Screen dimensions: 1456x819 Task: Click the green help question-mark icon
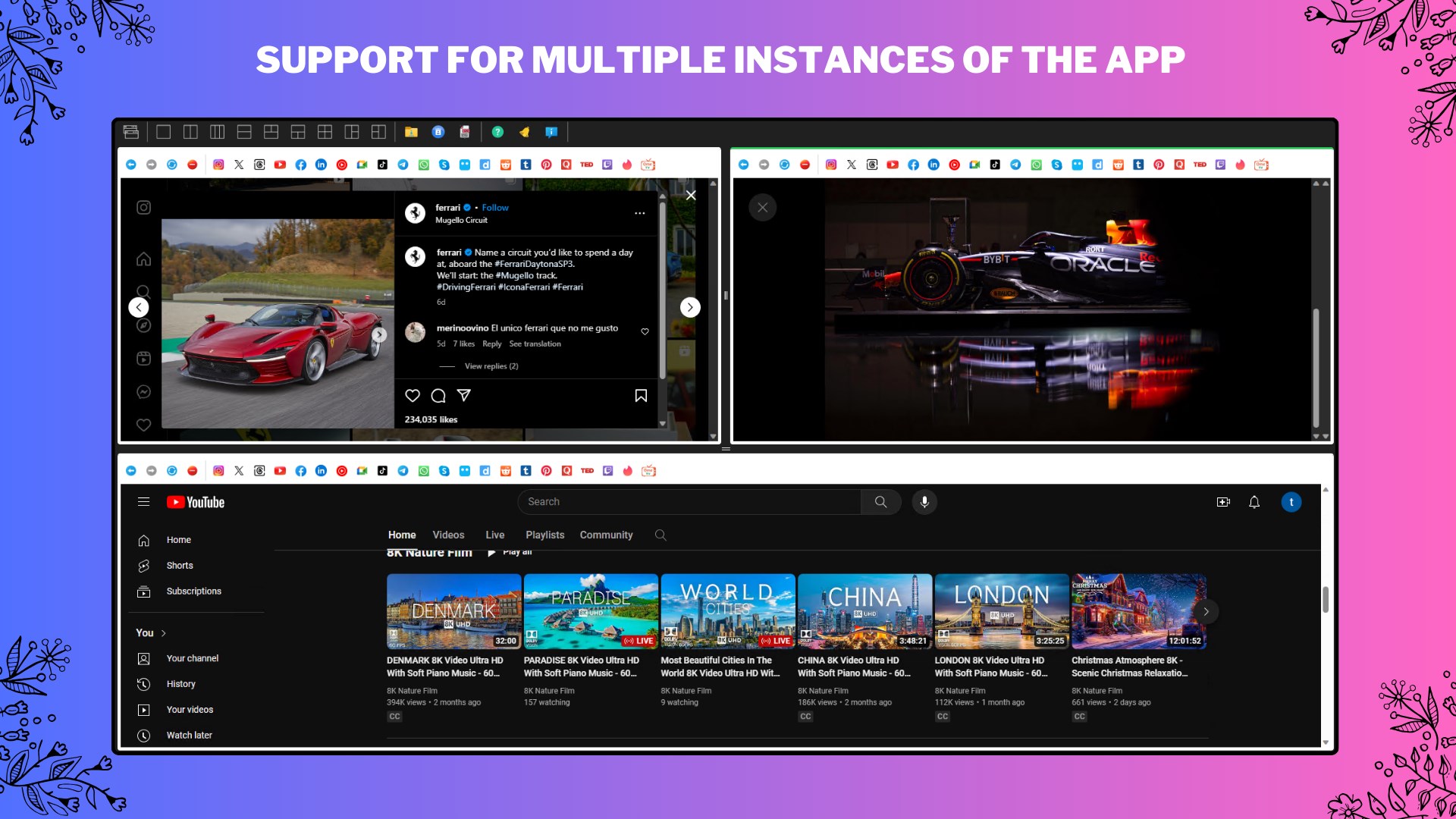[497, 132]
